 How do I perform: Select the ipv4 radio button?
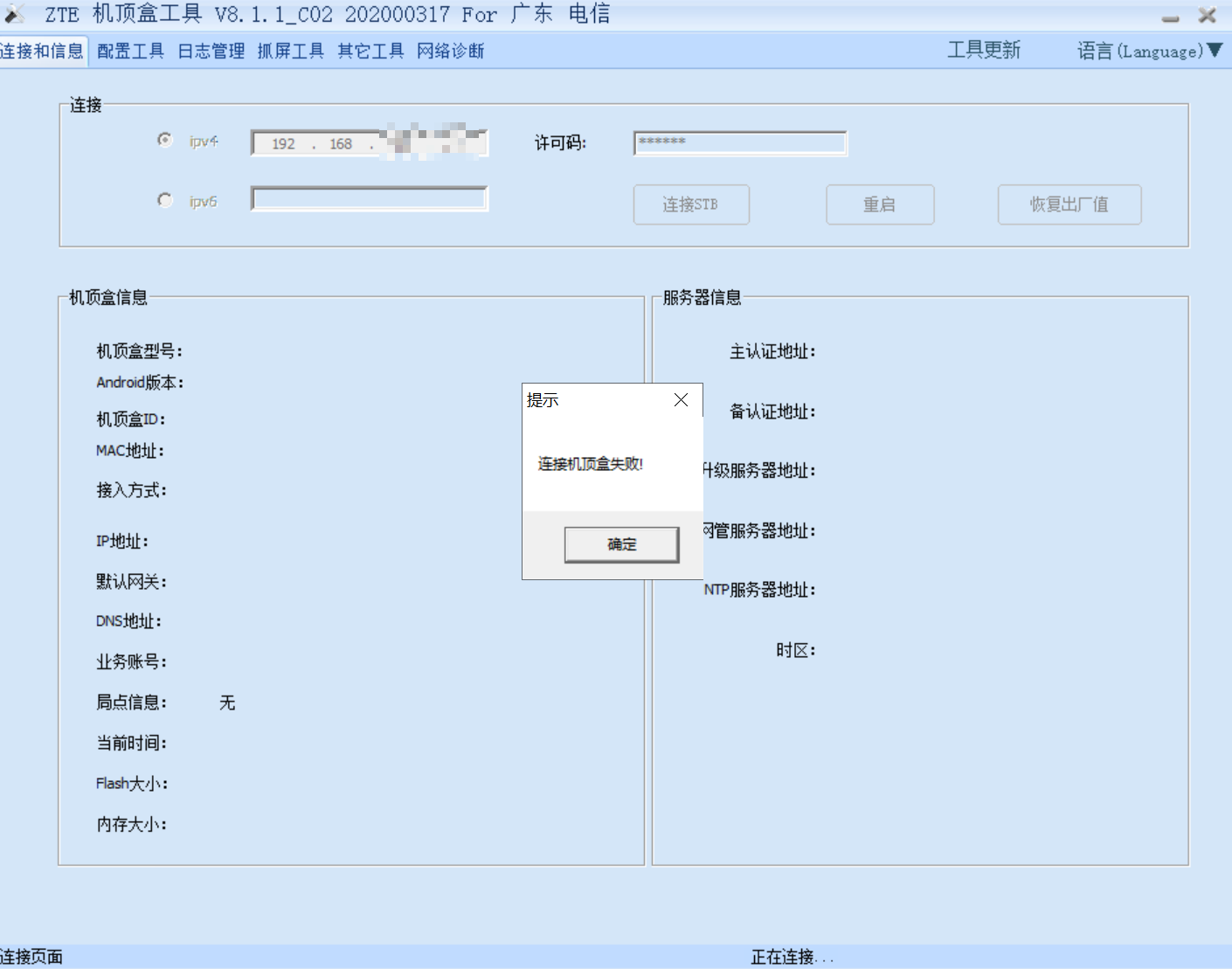(164, 140)
